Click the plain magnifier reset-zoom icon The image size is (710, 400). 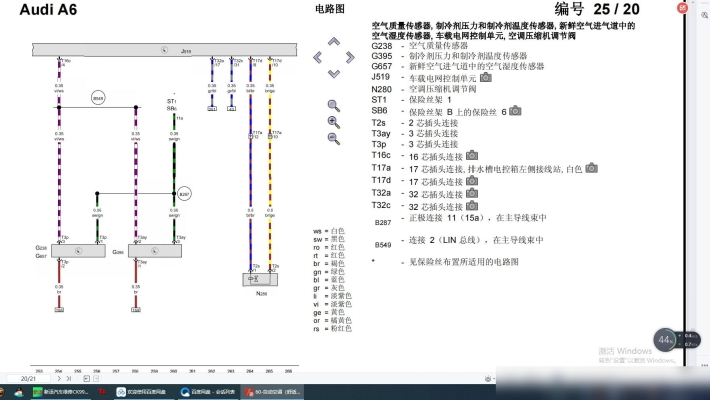[334, 106]
